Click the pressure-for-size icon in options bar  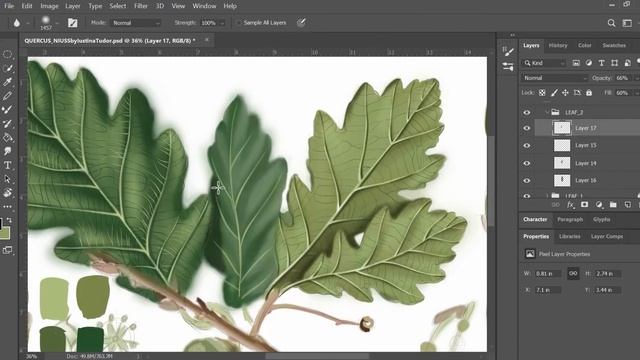point(301,23)
